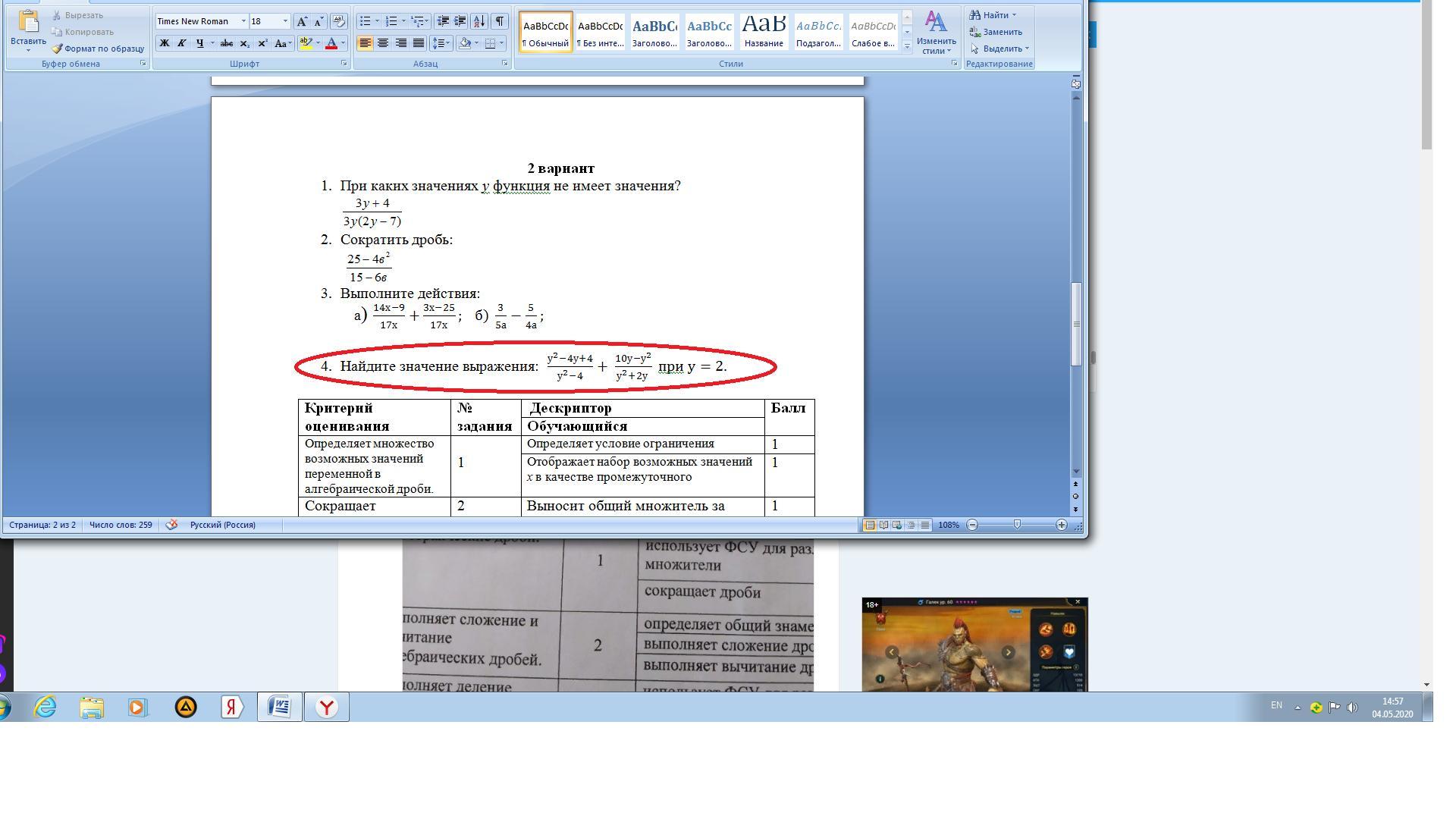The height and width of the screenshot is (819, 1456).
Task: Click the zoom slider handle
Action: pyautogui.click(x=1017, y=525)
